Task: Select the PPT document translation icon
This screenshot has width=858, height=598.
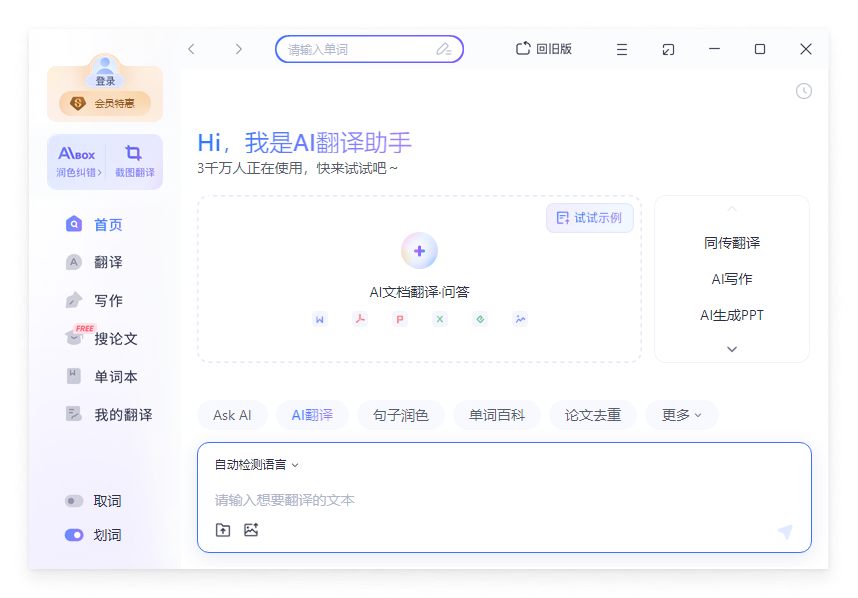Action: (x=400, y=319)
